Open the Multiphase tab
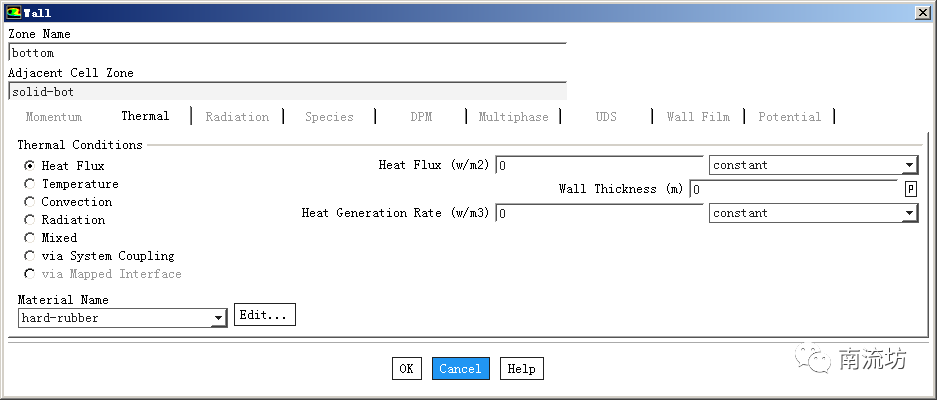This screenshot has height=400, width=937. pos(513,117)
